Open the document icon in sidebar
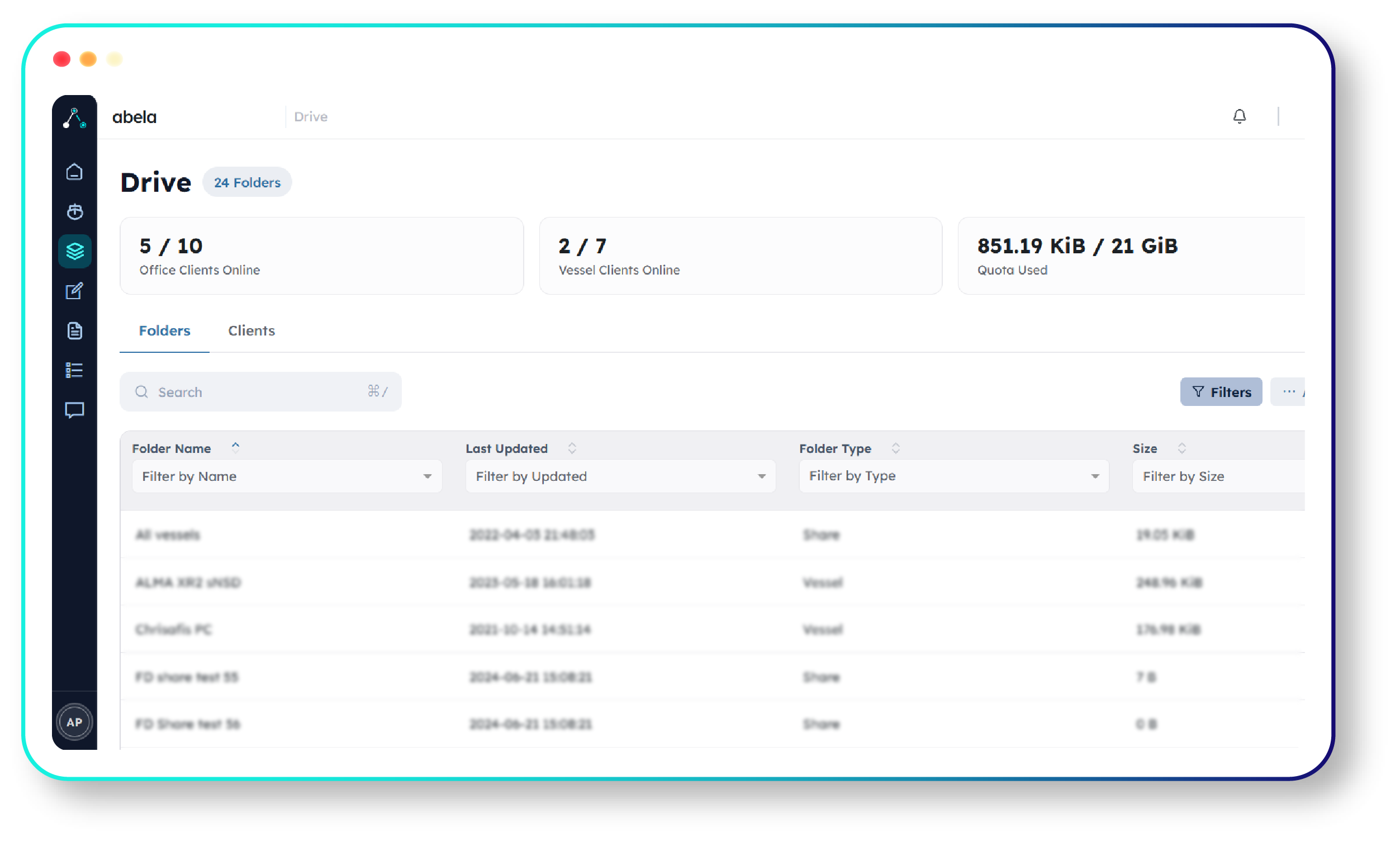Image resolution: width=1400 pixels, height=846 pixels. point(74,331)
